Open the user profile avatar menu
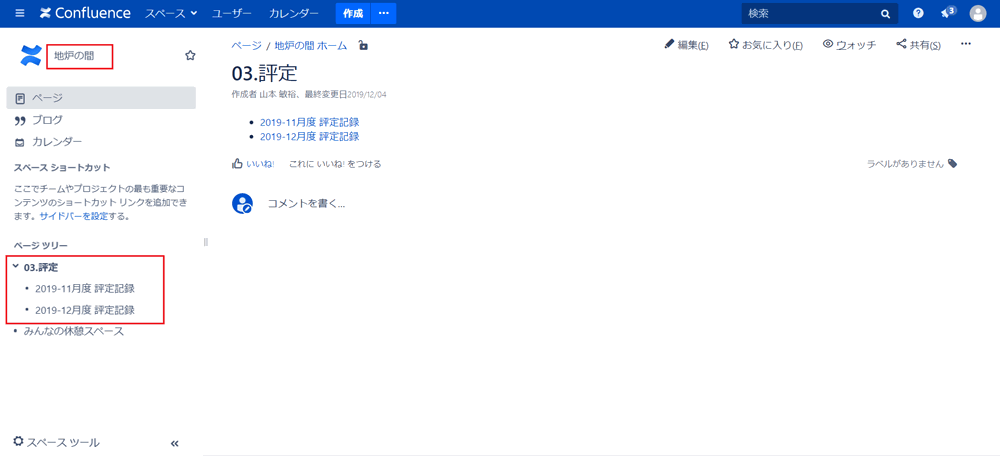This screenshot has width=1000, height=456. (978, 14)
